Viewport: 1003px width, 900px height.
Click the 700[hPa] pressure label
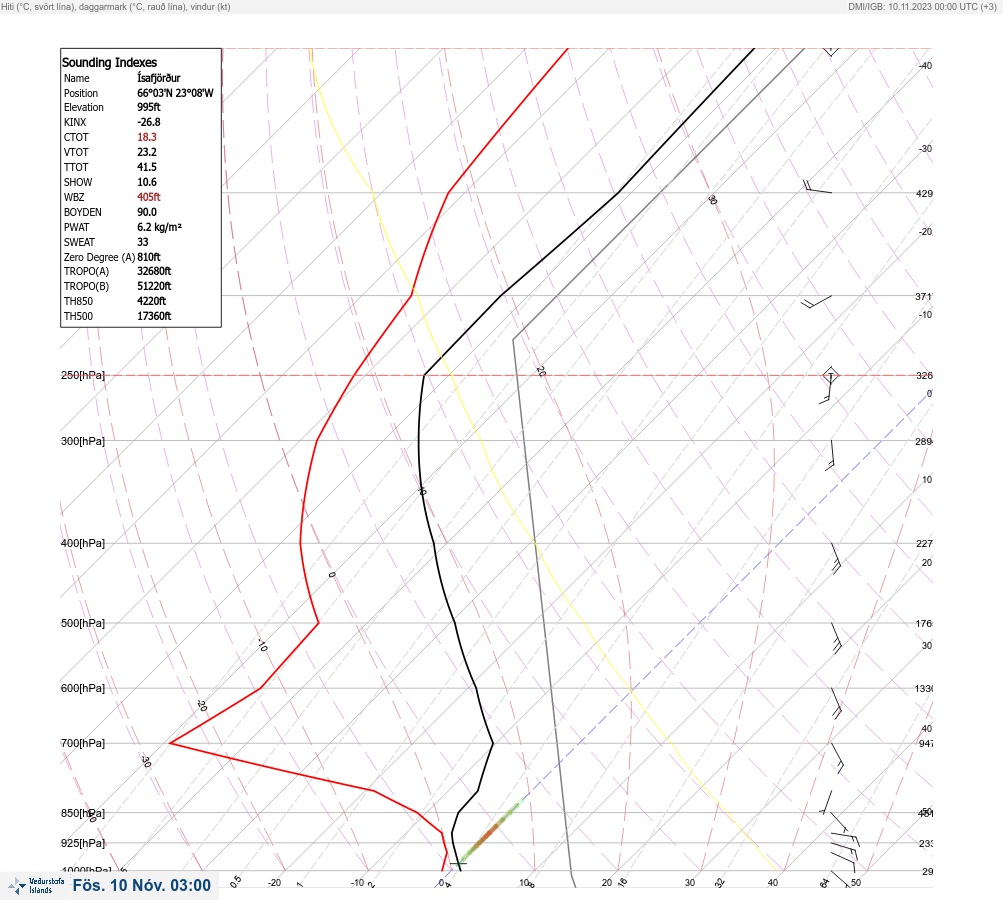tap(83, 743)
